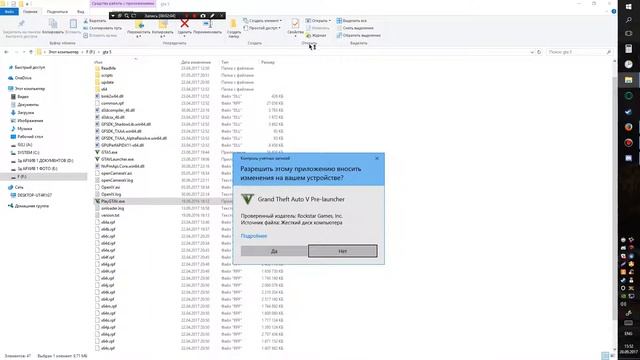Click Скопировать путь in the ribbon

[x=102, y=28]
